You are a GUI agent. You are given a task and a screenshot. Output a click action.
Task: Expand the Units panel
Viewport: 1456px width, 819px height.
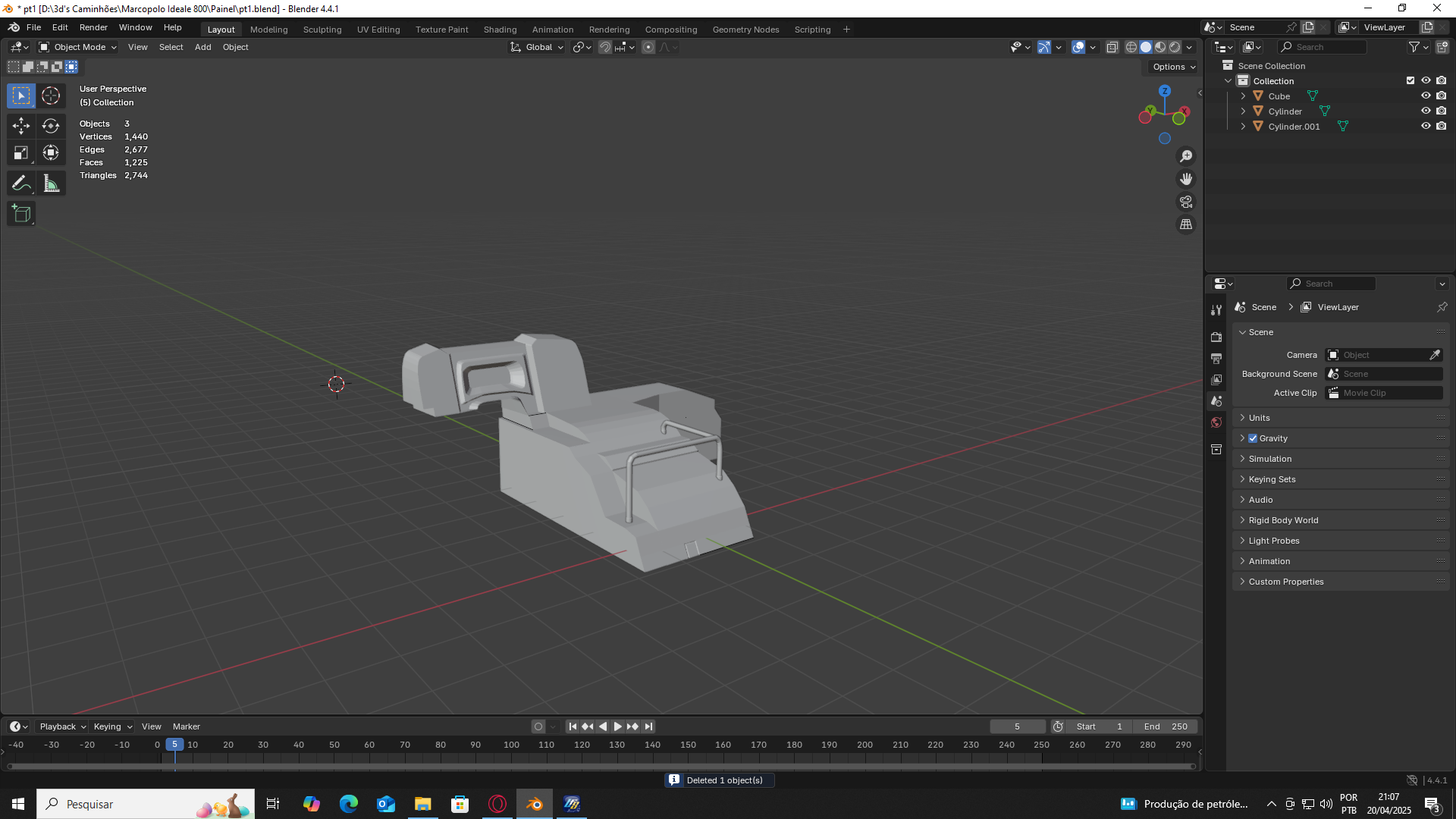(1259, 418)
